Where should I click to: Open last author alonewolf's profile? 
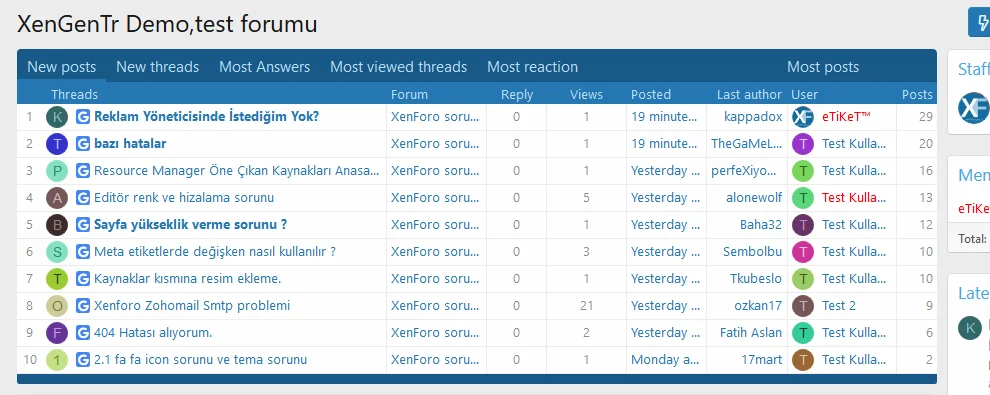coord(754,198)
